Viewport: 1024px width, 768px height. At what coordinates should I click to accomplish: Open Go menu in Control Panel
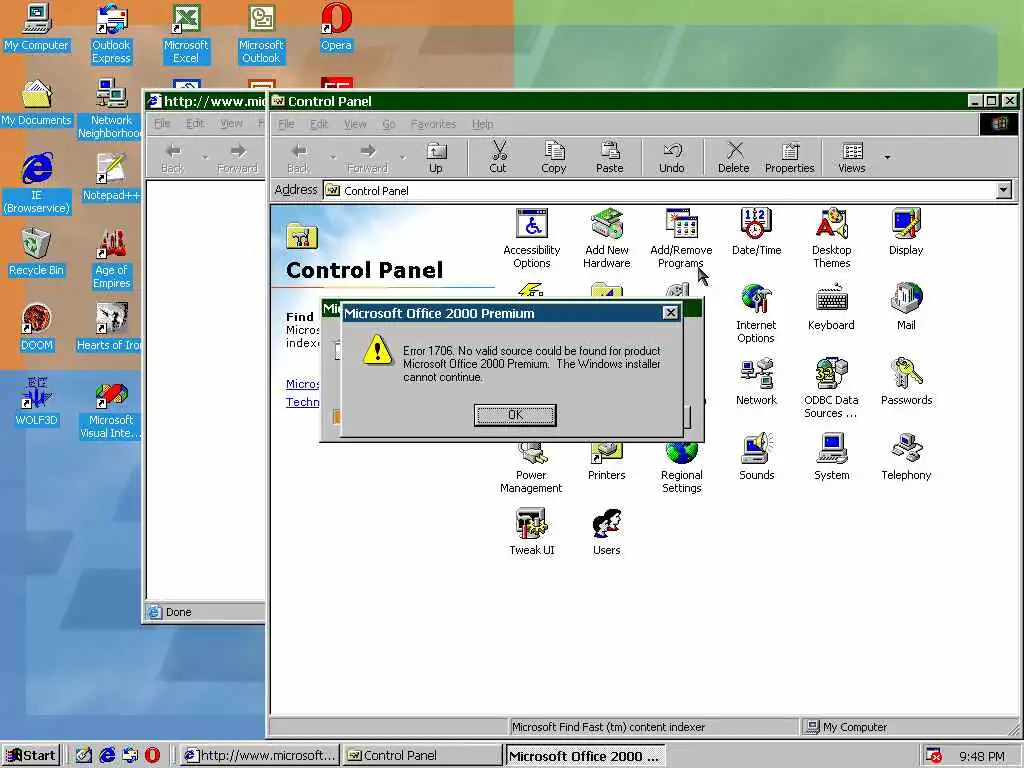point(389,124)
